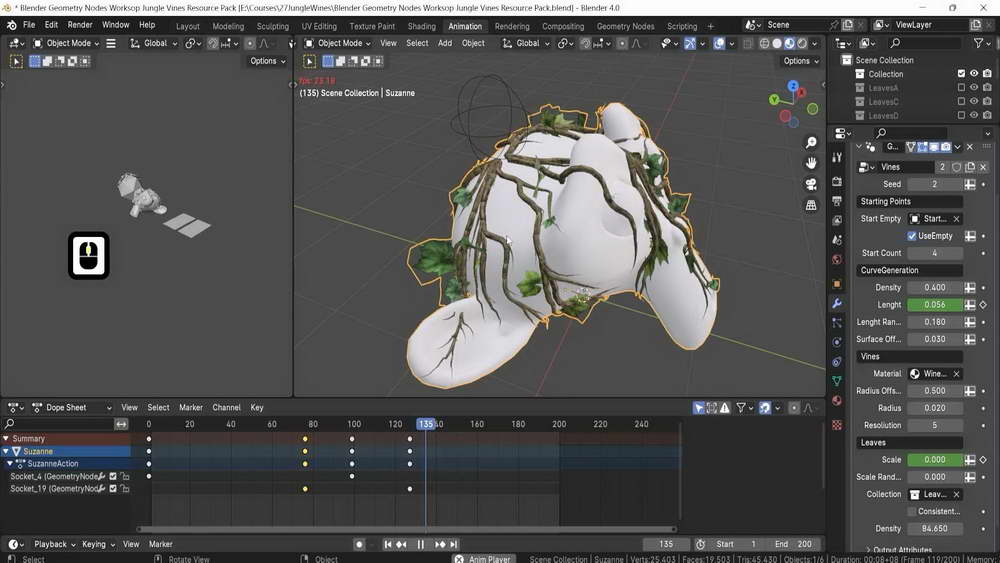Open the Keying dropdown in timeline footer
1000x563 pixels.
(x=98, y=545)
